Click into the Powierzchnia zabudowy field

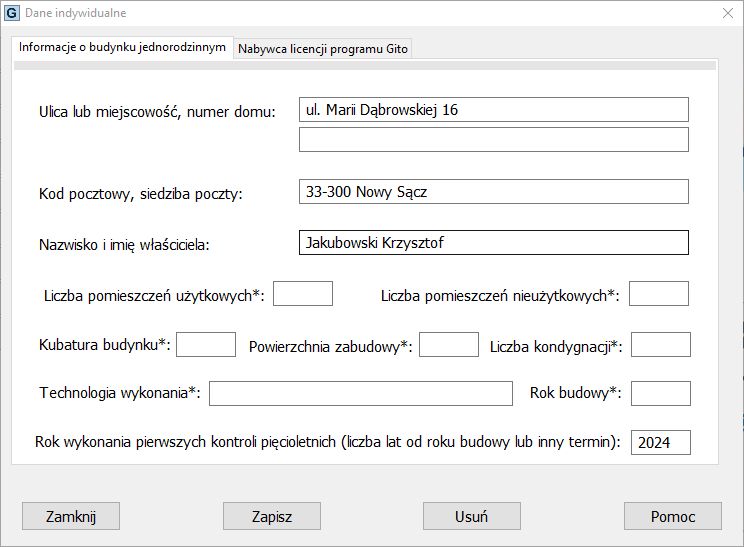[x=449, y=345]
